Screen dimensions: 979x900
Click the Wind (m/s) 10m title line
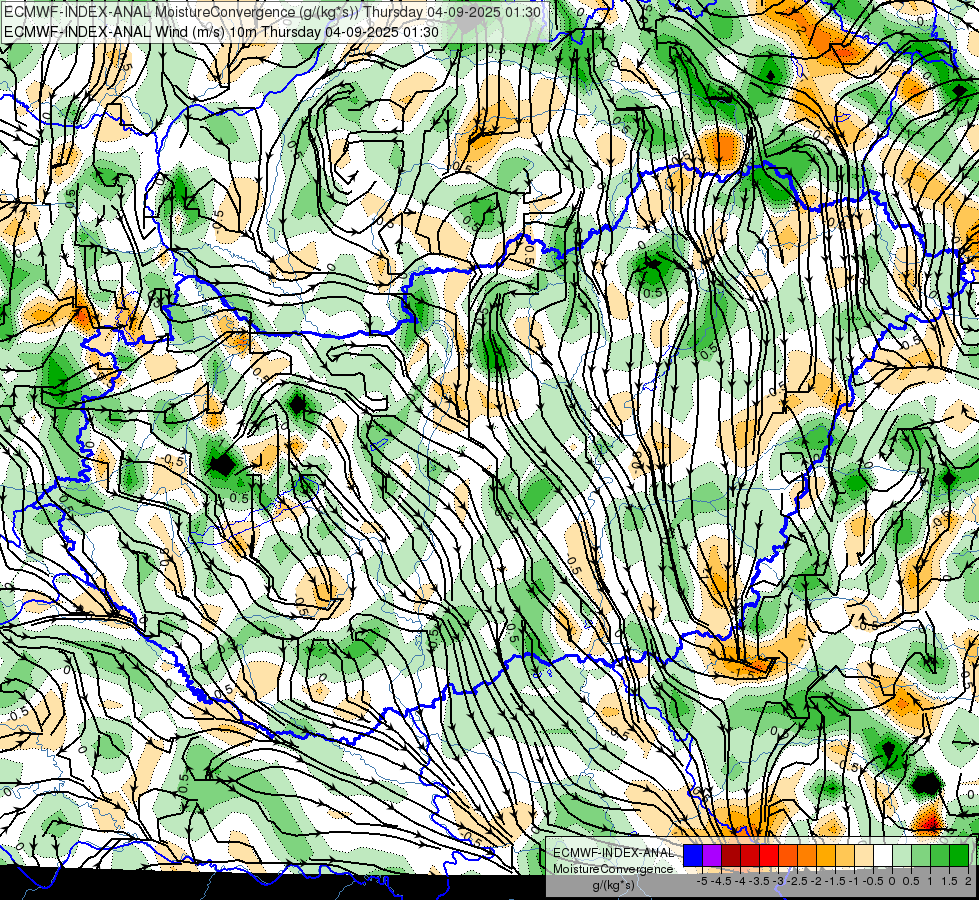(x=222, y=32)
